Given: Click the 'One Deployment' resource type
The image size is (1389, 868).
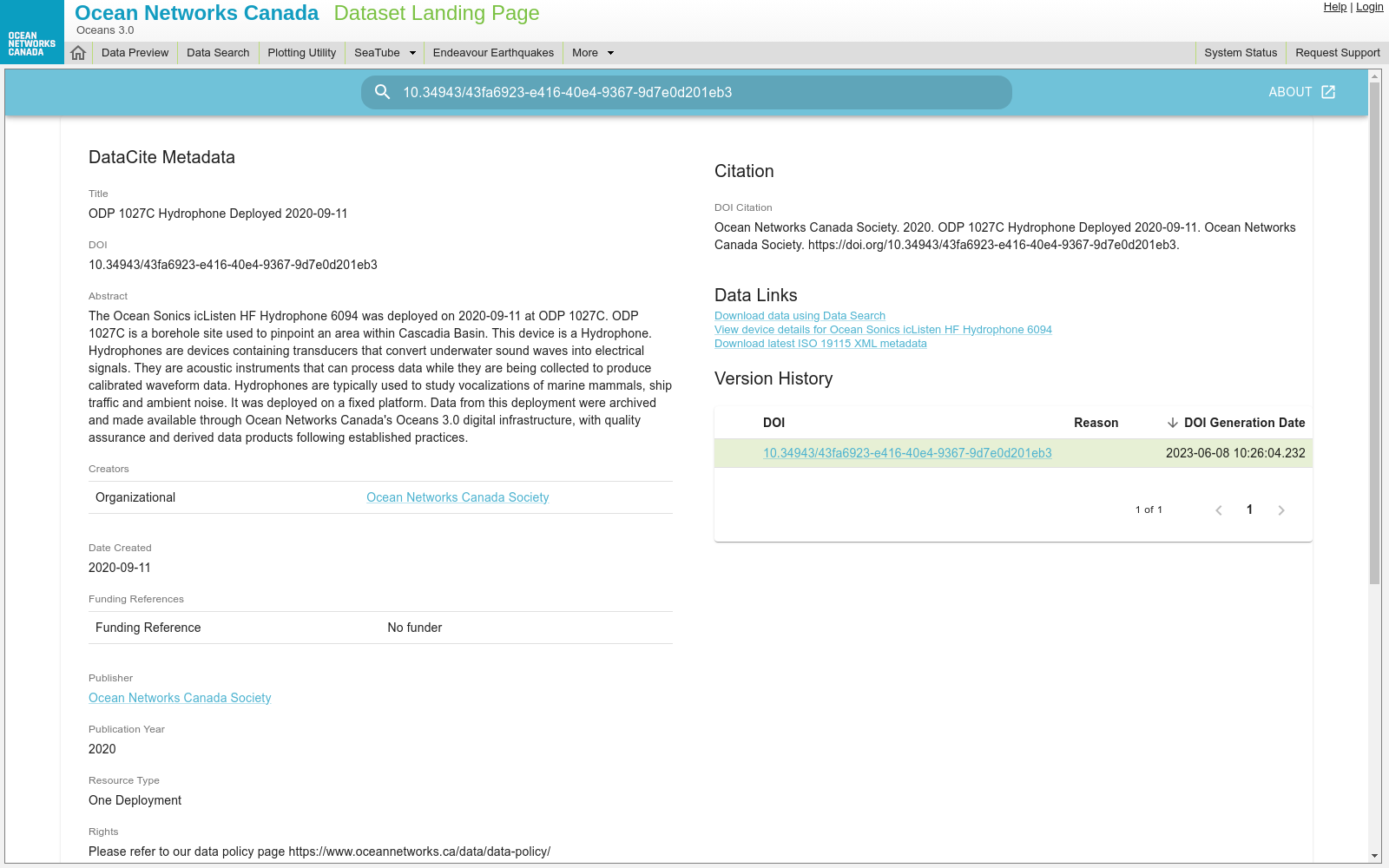Looking at the screenshot, I should point(135,800).
